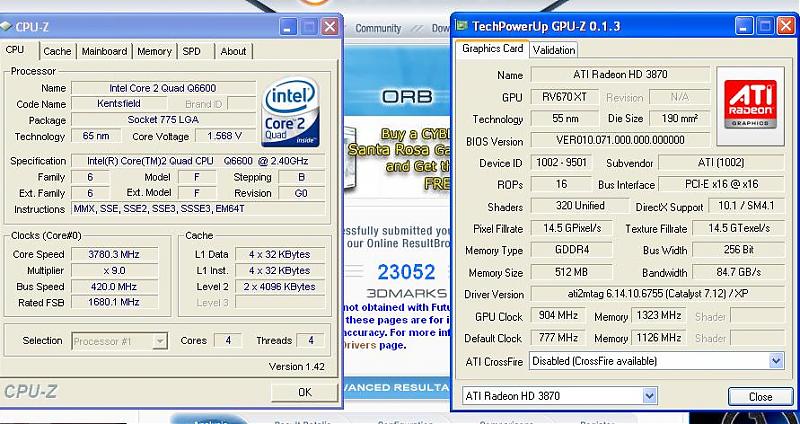Screen dimensions: 800x424
Task: Click the OK button in CPU-Z
Action: pos(305,392)
